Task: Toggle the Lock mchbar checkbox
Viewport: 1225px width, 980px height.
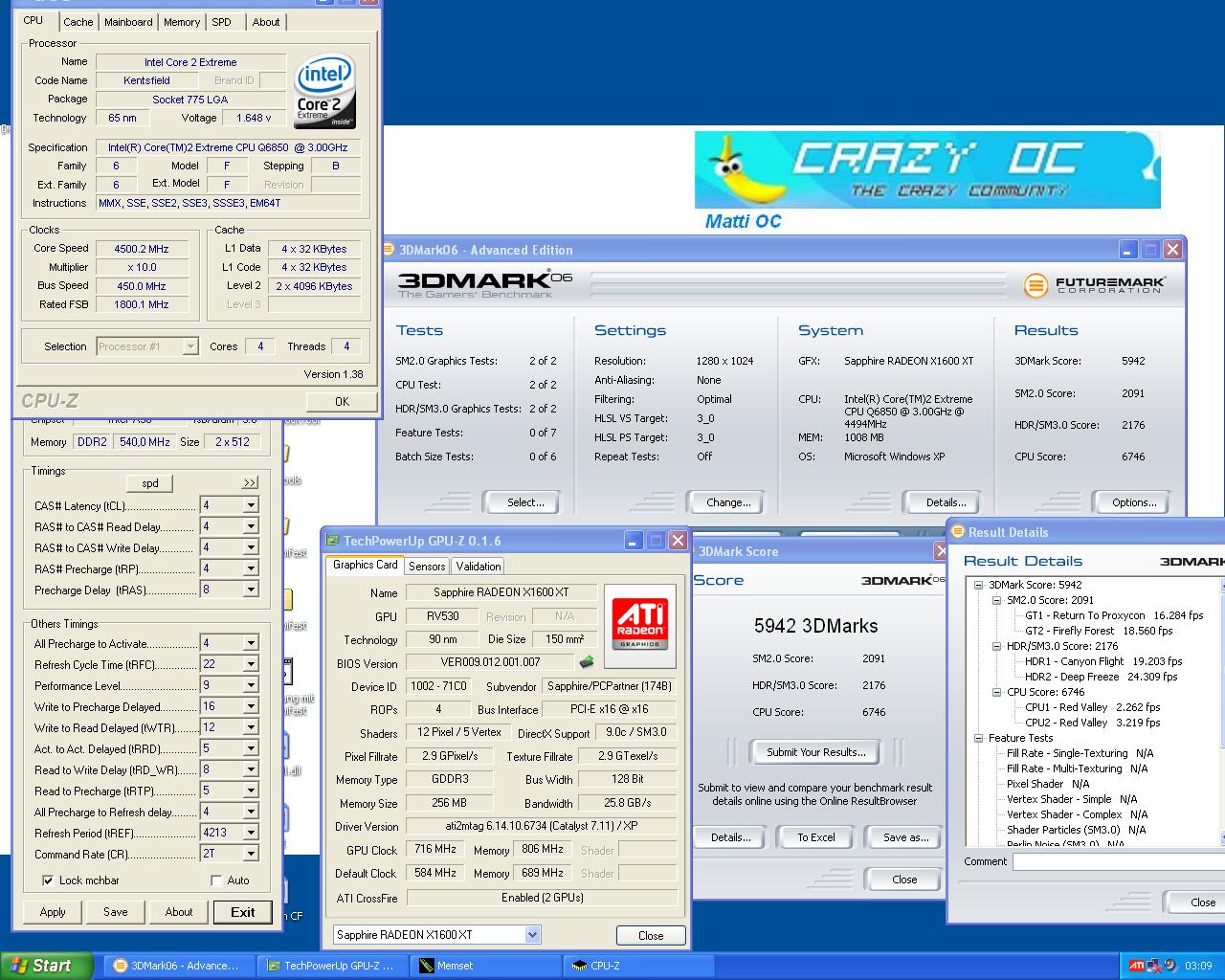Action: point(48,880)
